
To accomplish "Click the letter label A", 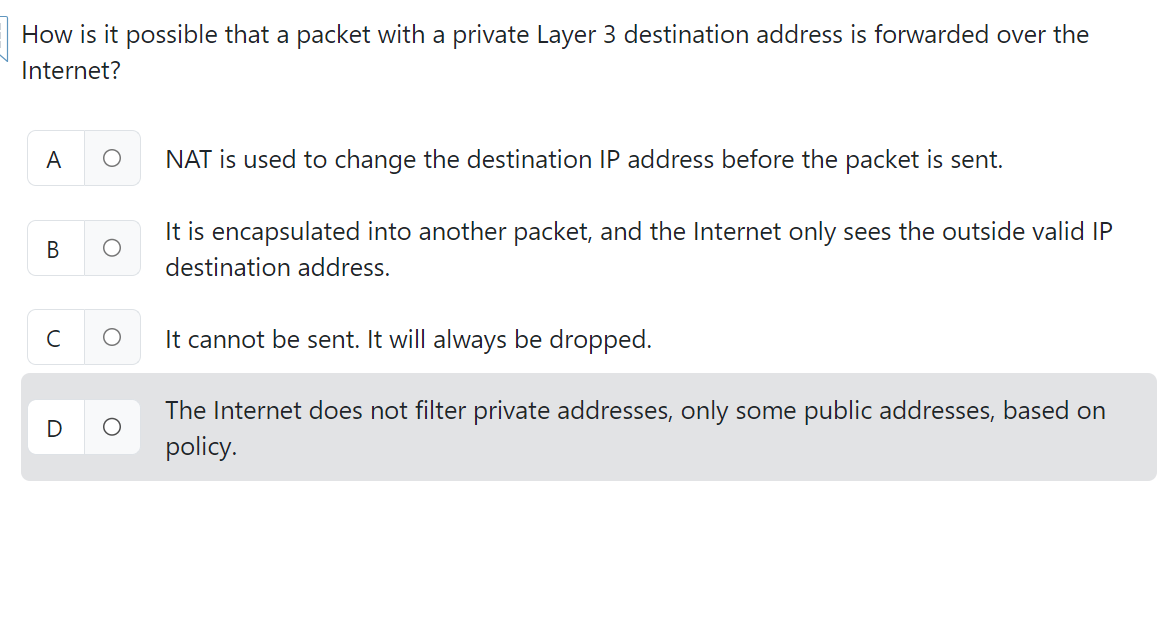I will point(54,158).
